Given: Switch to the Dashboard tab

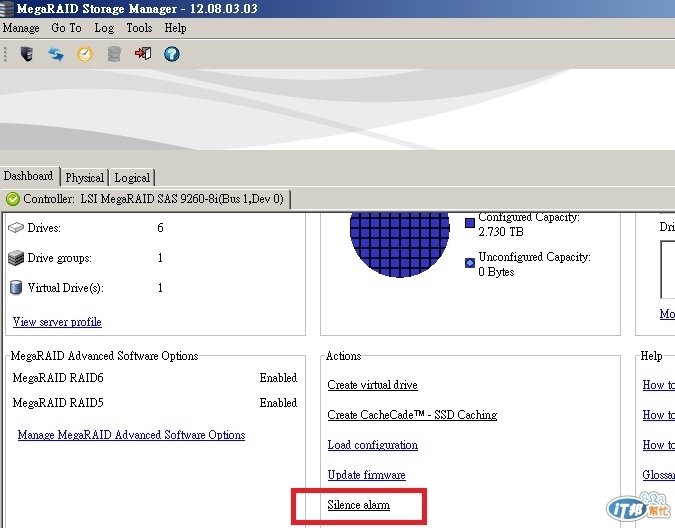Looking at the screenshot, I should coord(28,176).
